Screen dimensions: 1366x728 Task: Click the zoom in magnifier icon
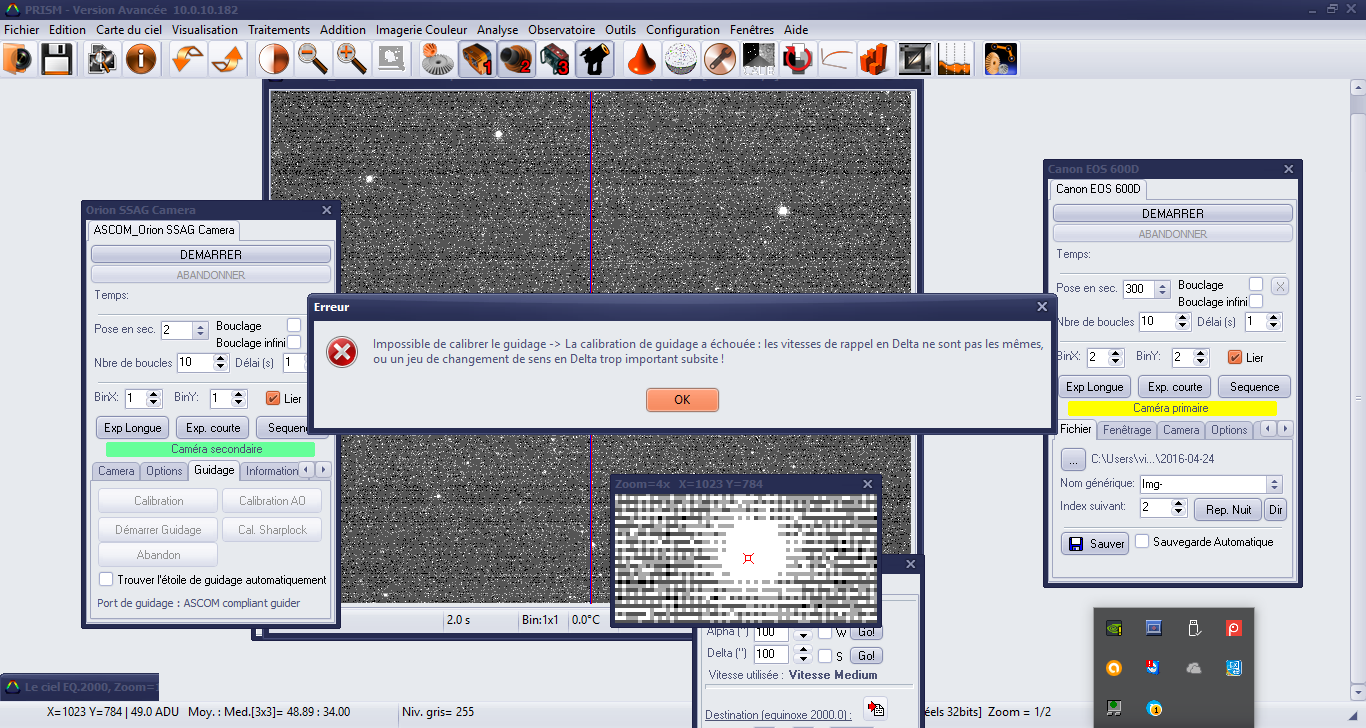point(351,60)
